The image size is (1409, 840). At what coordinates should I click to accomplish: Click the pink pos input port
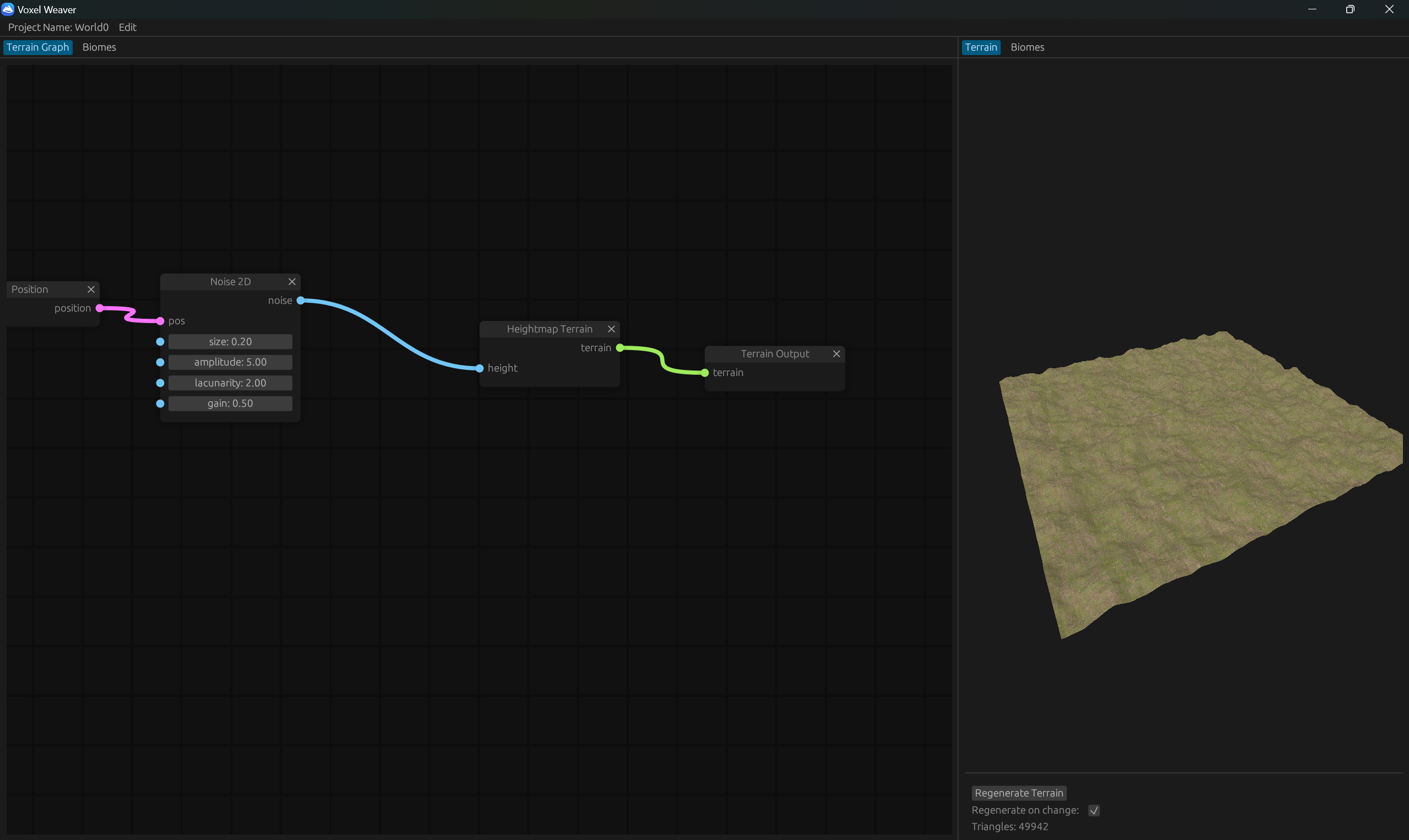(160, 321)
